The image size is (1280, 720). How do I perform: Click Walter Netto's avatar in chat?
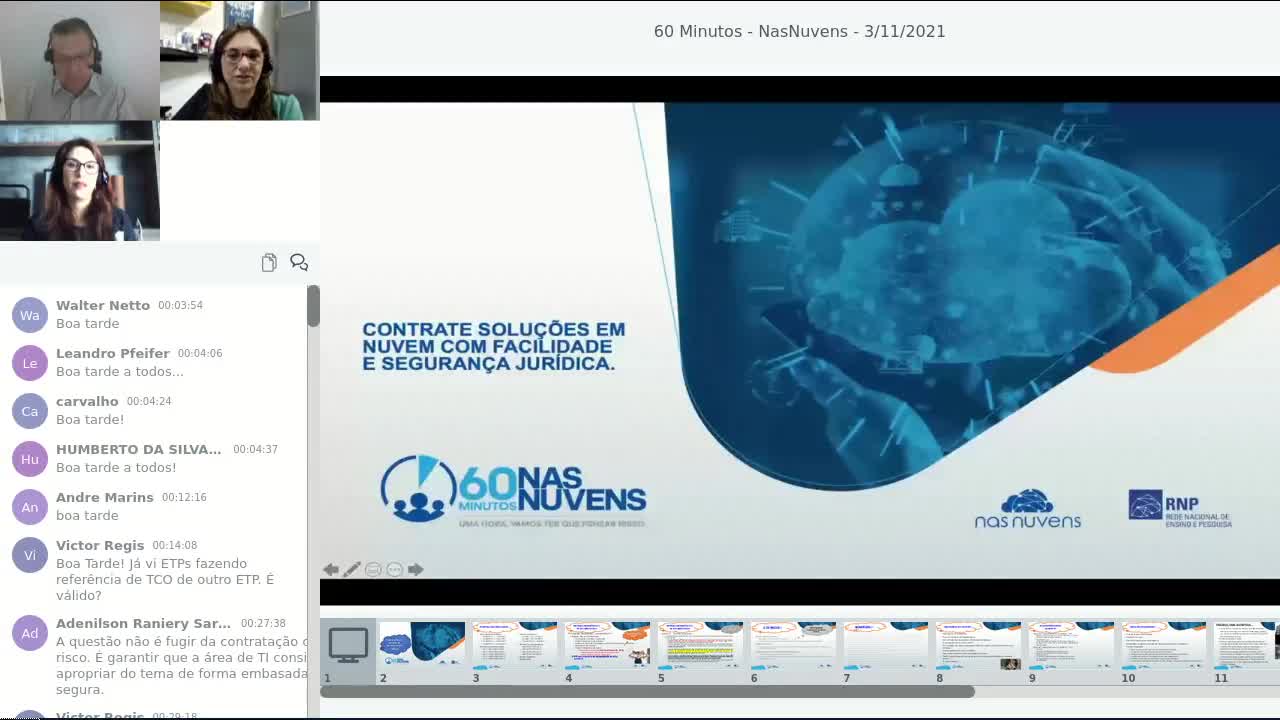click(30, 315)
